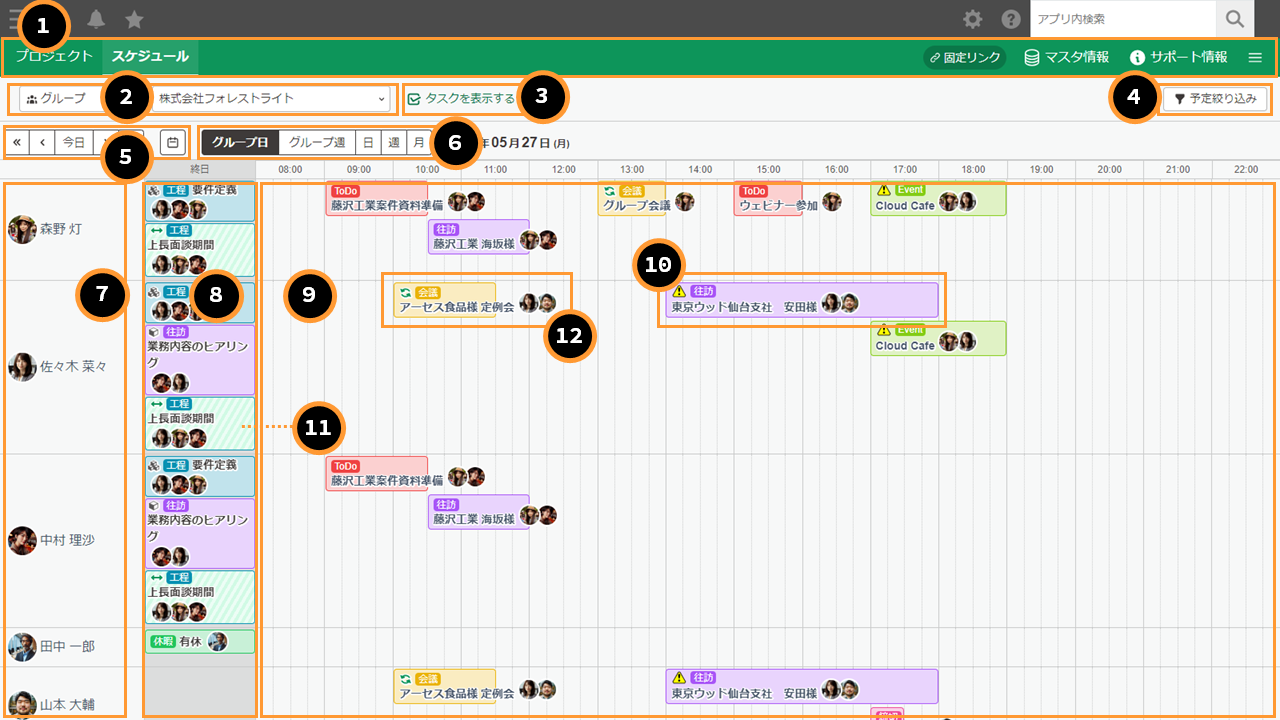Image resolution: width=1280 pixels, height=720 pixels.
Task: Click the 08:00 time header
Action: click(290, 170)
